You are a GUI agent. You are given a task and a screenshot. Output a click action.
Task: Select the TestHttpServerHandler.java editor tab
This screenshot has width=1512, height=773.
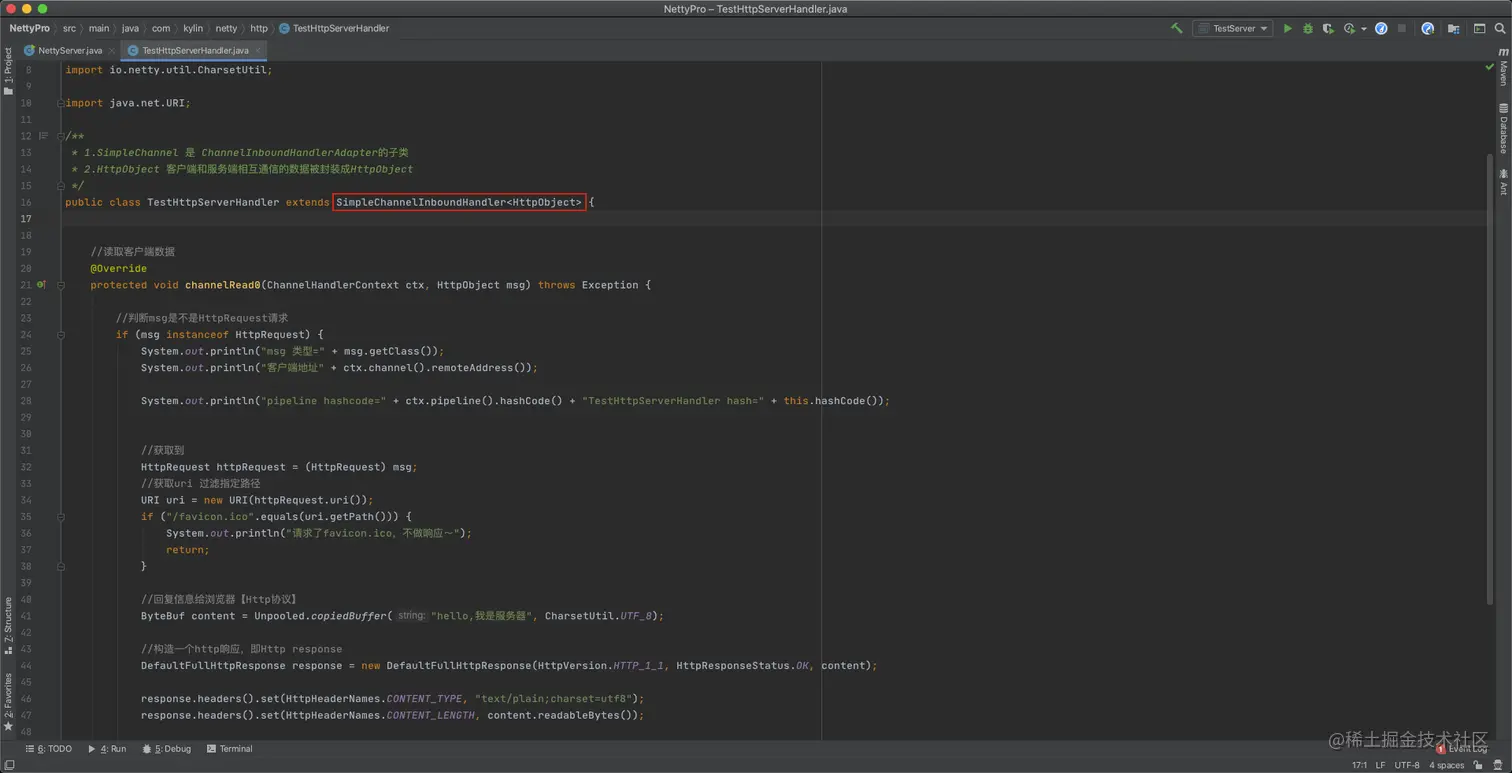click(195, 50)
